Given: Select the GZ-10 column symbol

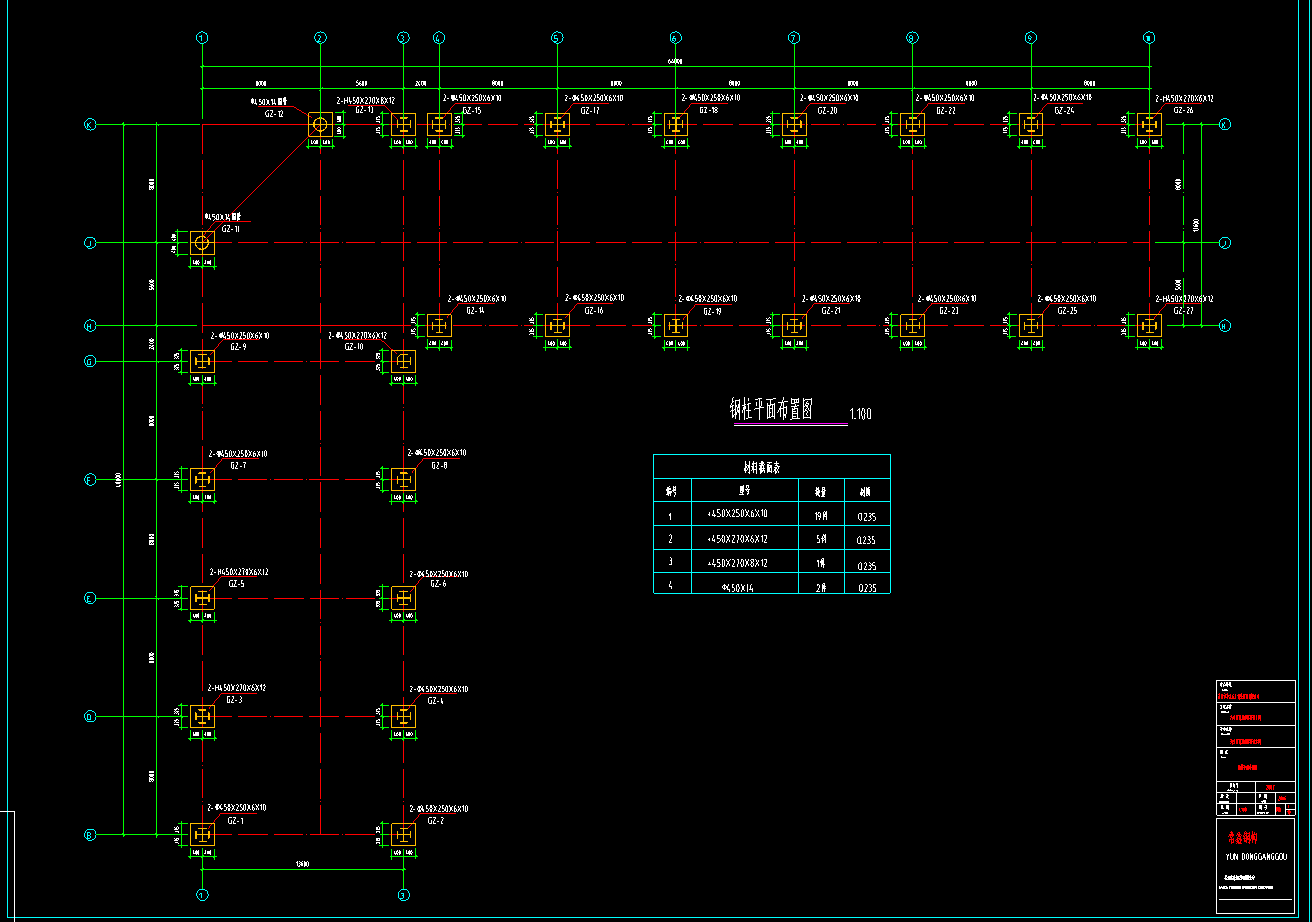Looking at the screenshot, I should [x=403, y=362].
